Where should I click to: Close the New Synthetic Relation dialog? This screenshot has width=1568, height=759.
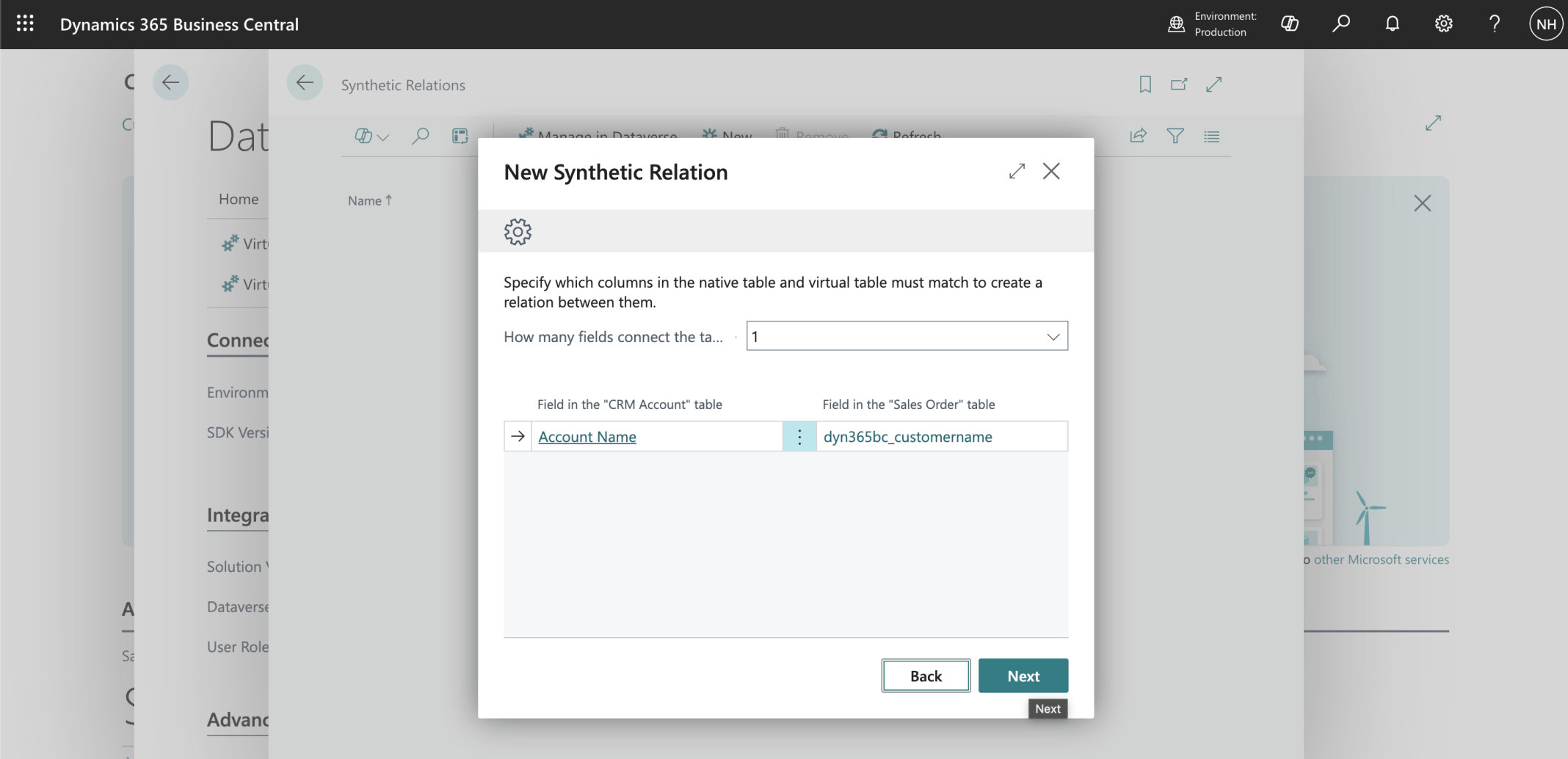pyautogui.click(x=1051, y=172)
